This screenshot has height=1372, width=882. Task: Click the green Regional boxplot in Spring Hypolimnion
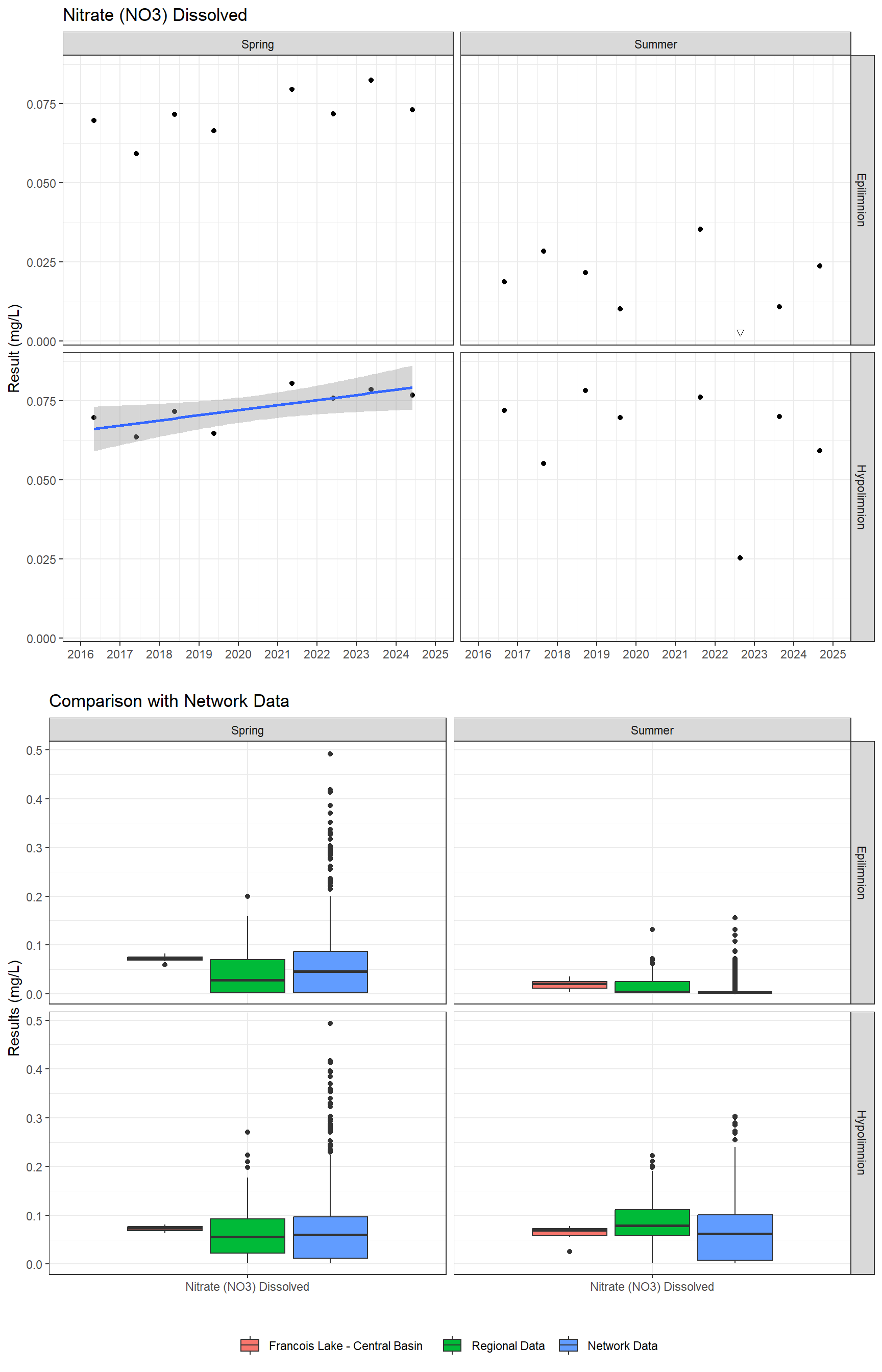pos(248,1236)
